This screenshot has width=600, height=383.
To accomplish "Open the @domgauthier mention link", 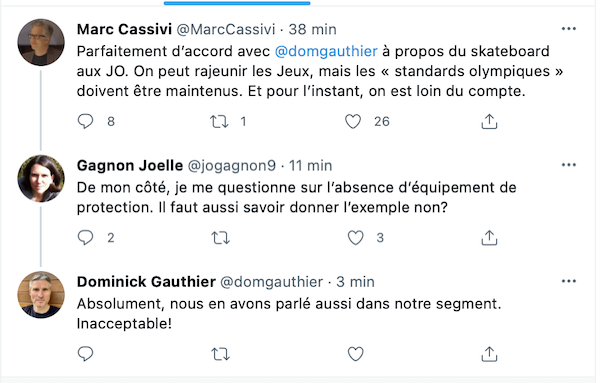I will tap(326, 51).
